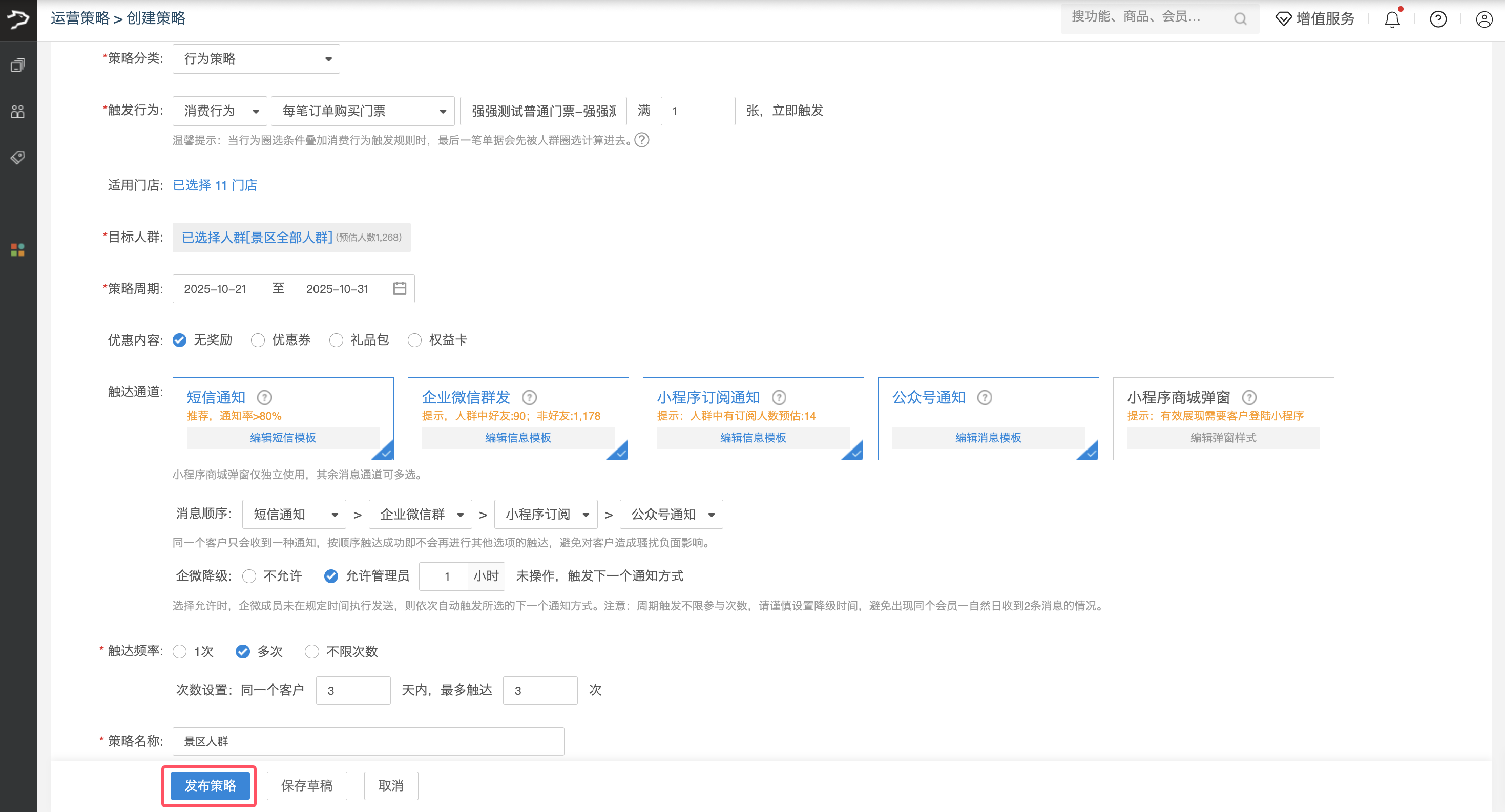Open the notification bell icon
This screenshot has width=1505, height=812.
tap(1392, 19)
